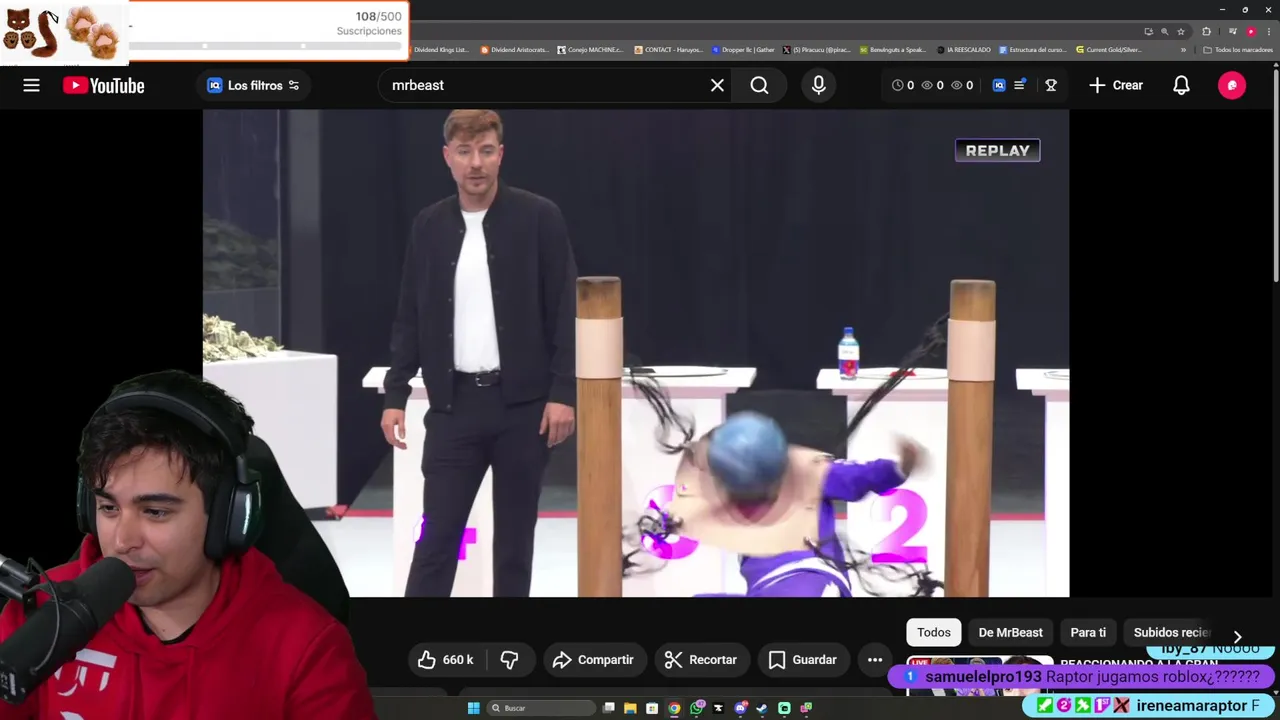This screenshot has width=1280, height=720.
Task: Open File Explorer from the taskbar
Action: pos(630,708)
